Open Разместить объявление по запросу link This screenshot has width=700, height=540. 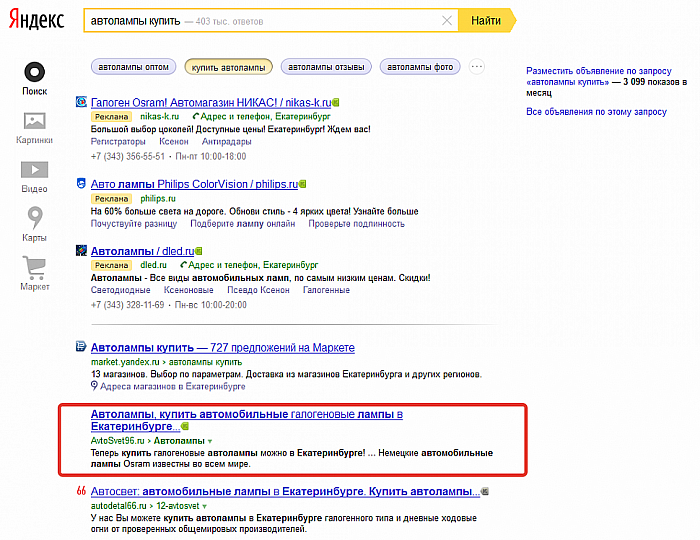click(599, 76)
